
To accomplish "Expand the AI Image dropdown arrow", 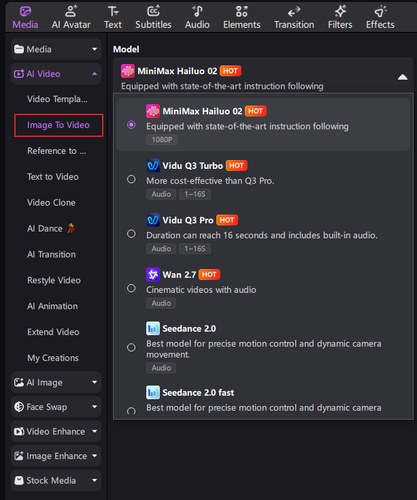I will coord(94,382).
